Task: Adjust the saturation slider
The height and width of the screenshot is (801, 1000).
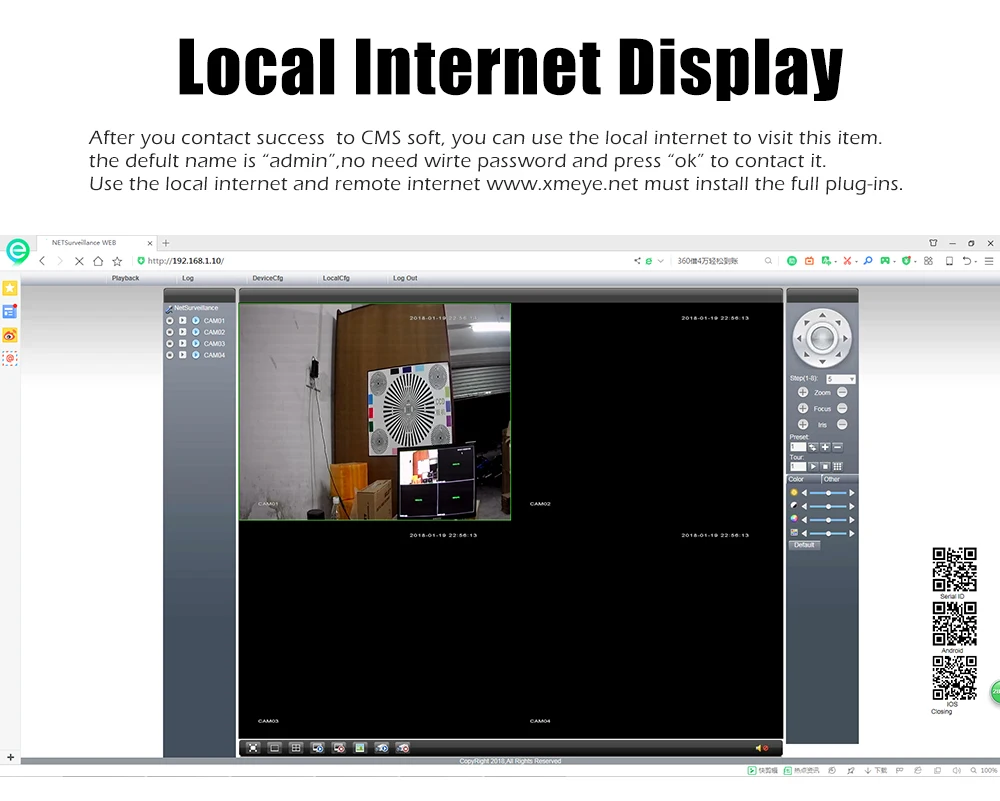Action: point(828,520)
